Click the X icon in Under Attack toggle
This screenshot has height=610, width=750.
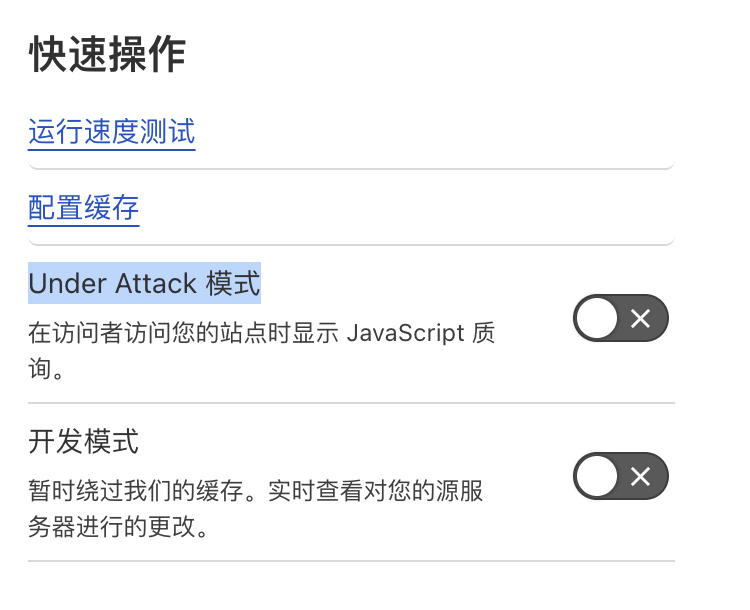click(x=640, y=318)
